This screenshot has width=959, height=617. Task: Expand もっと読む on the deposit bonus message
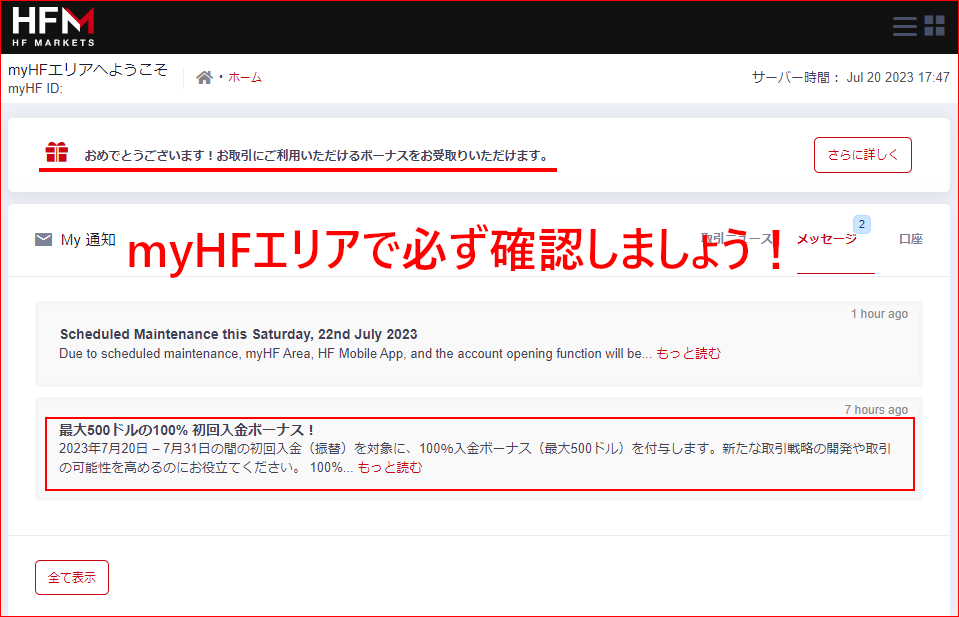390,467
